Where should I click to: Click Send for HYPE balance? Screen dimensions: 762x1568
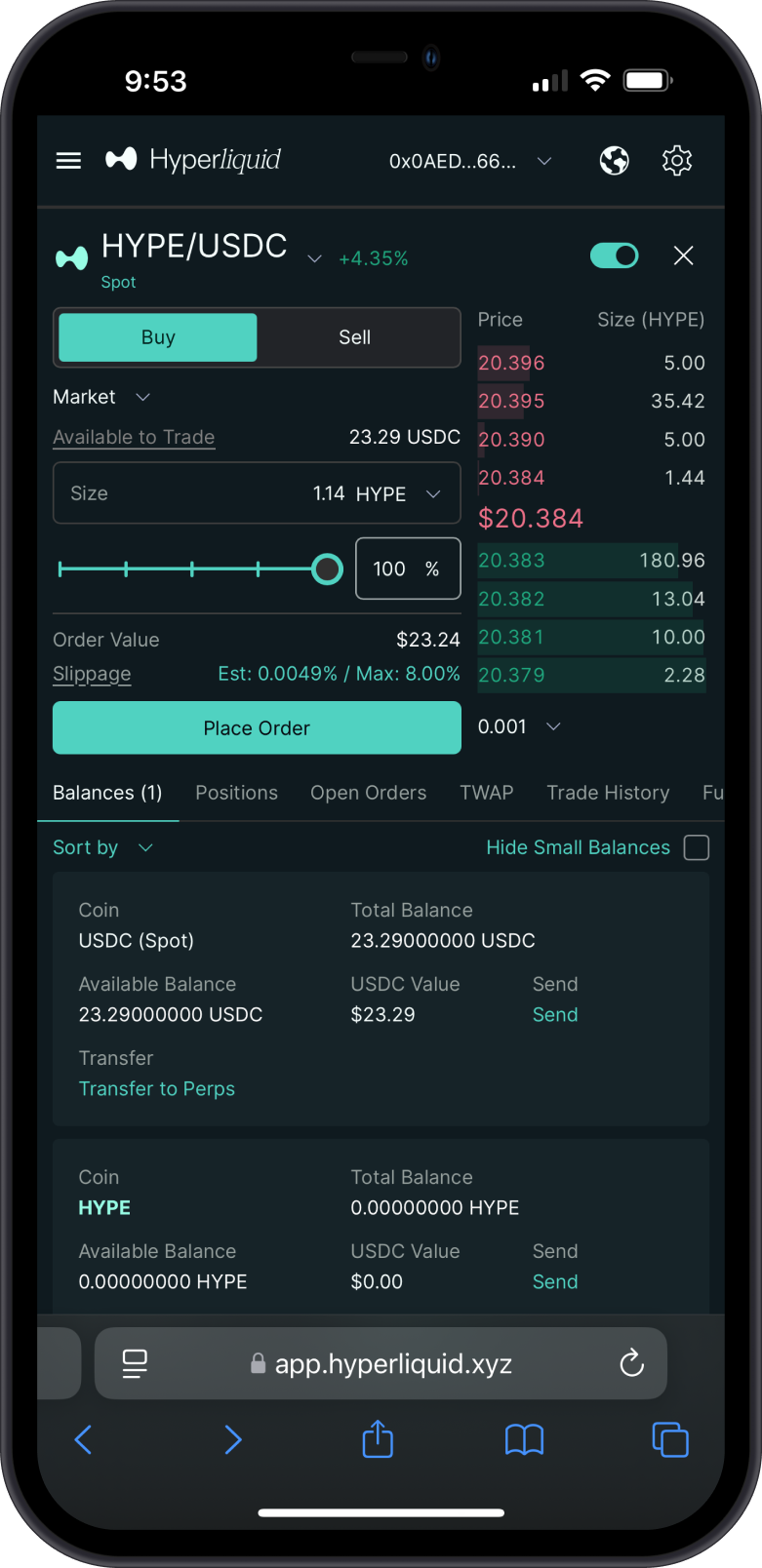(x=555, y=1281)
